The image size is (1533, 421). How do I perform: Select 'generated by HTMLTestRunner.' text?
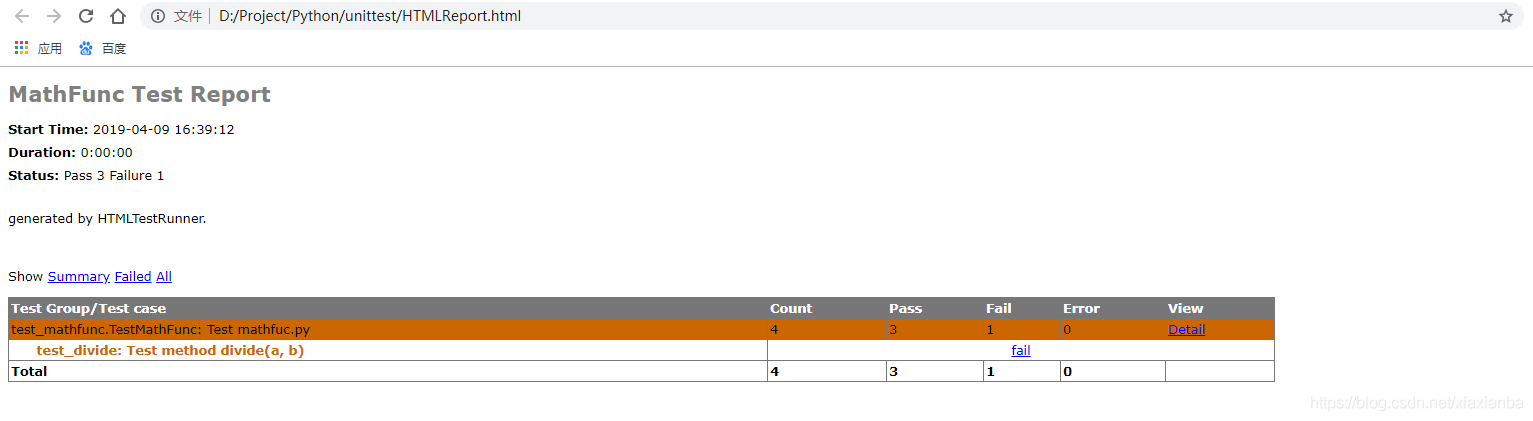tap(107, 218)
